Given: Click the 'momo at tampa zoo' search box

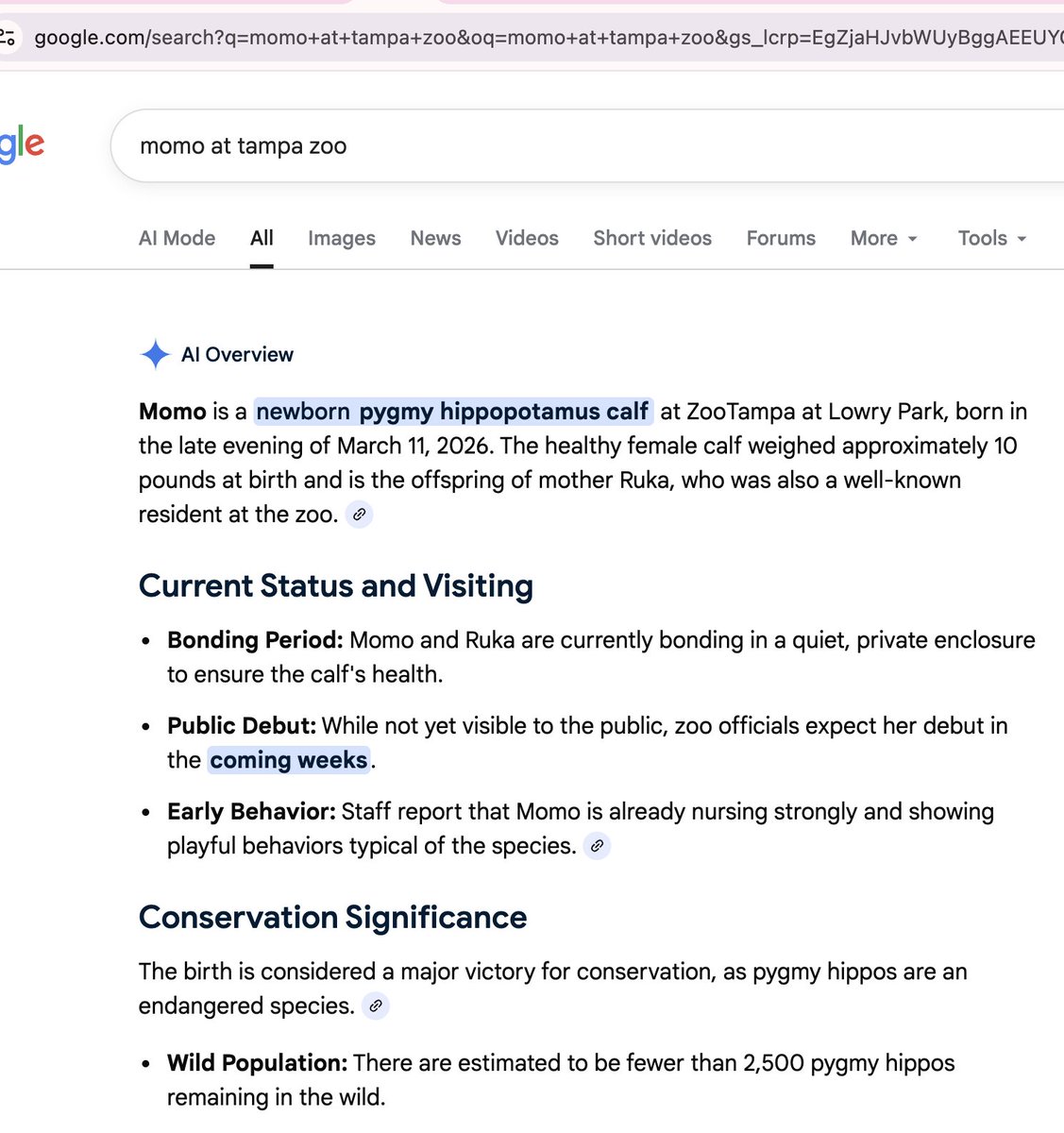Looking at the screenshot, I should [587, 146].
